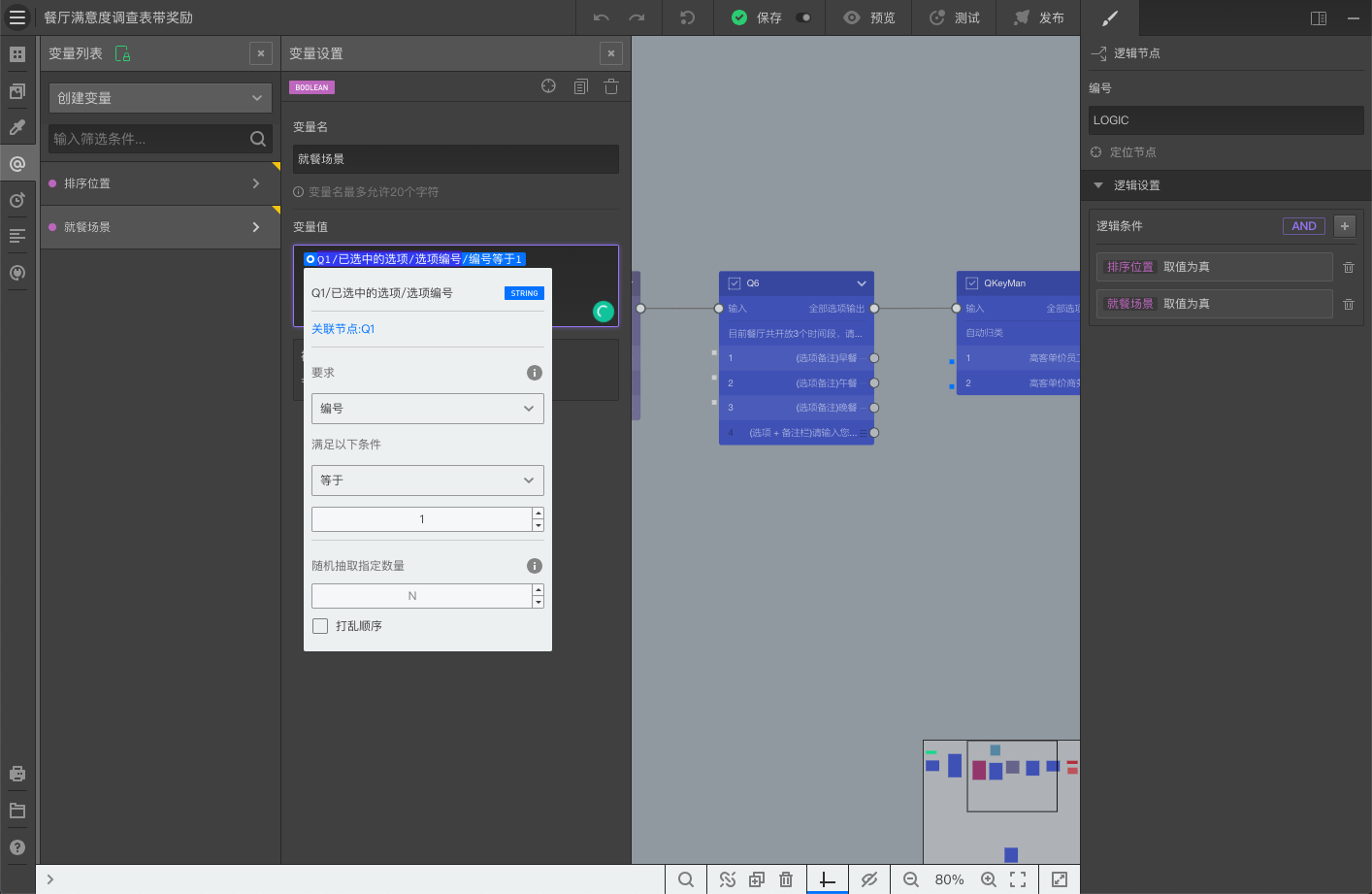Add a logic condition with plus button

(x=1345, y=226)
